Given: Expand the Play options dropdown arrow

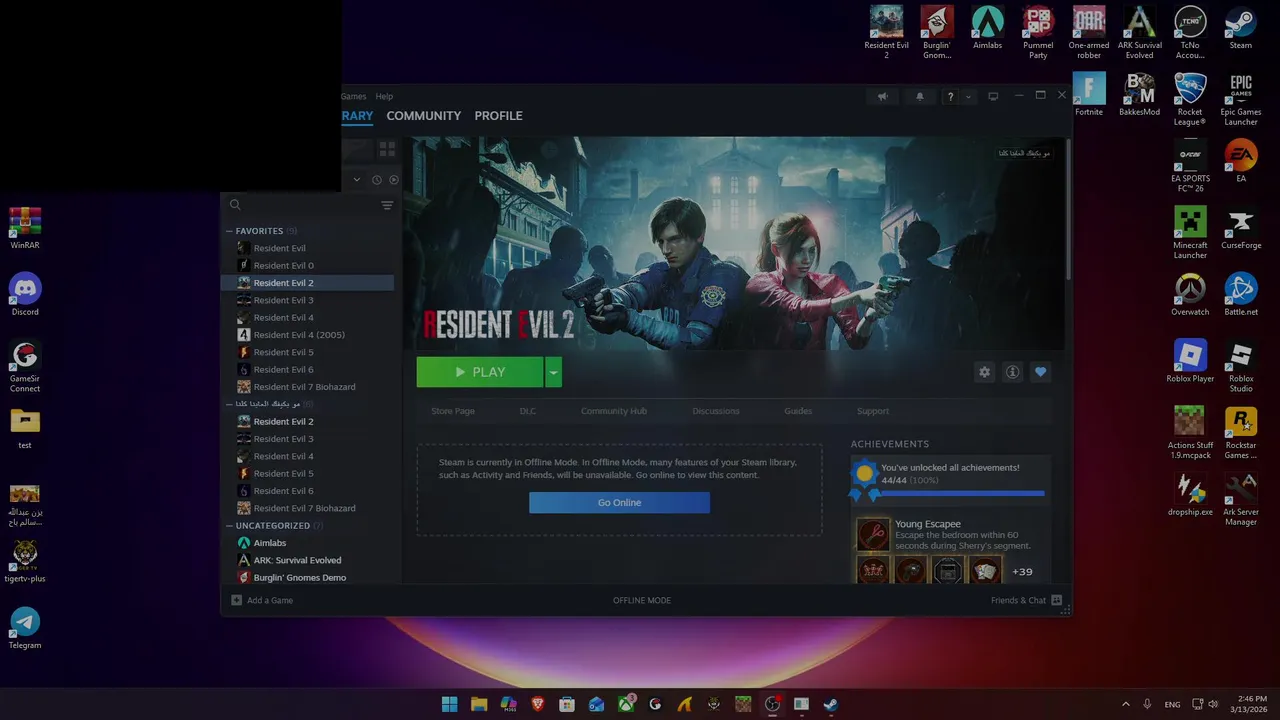Looking at the screenshot, I should click(x=553, y=372).
